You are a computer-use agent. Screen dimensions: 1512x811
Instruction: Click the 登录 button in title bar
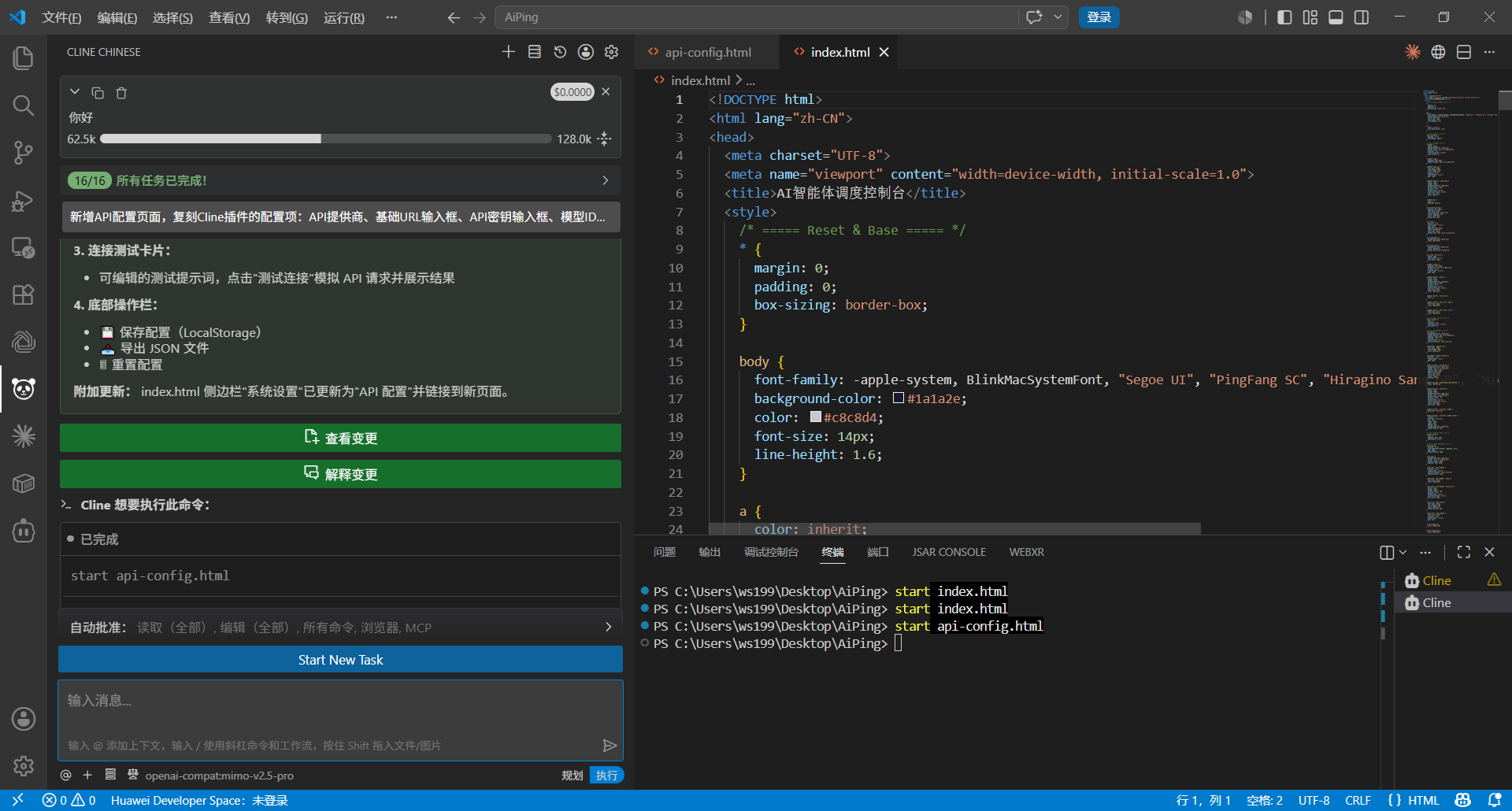pos(1099,17)
